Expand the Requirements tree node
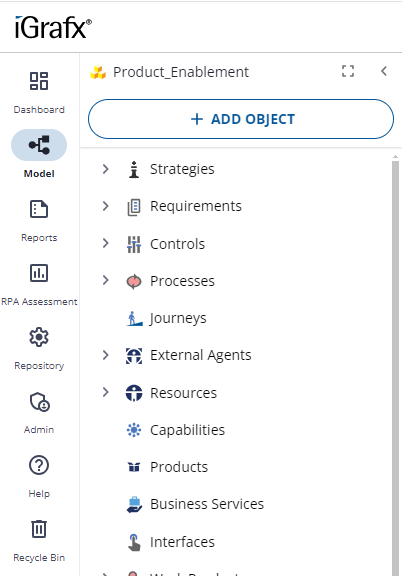 point(105,206)
